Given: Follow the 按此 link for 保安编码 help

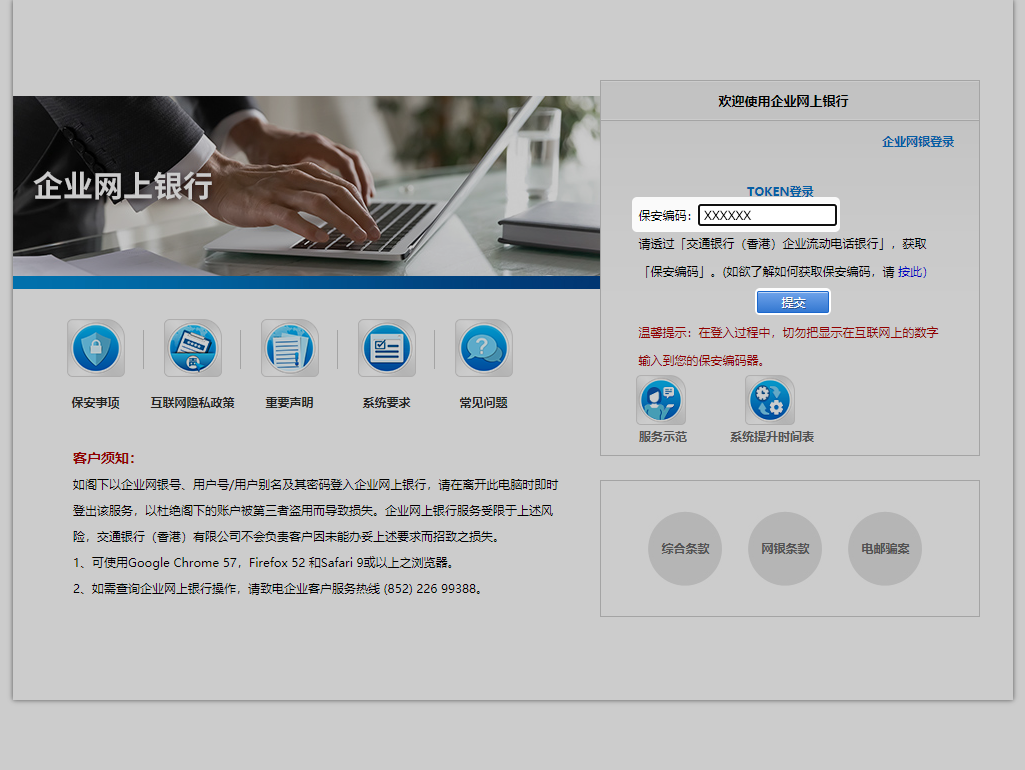Looking at the screenshot, I should click(x=911, y=272).
